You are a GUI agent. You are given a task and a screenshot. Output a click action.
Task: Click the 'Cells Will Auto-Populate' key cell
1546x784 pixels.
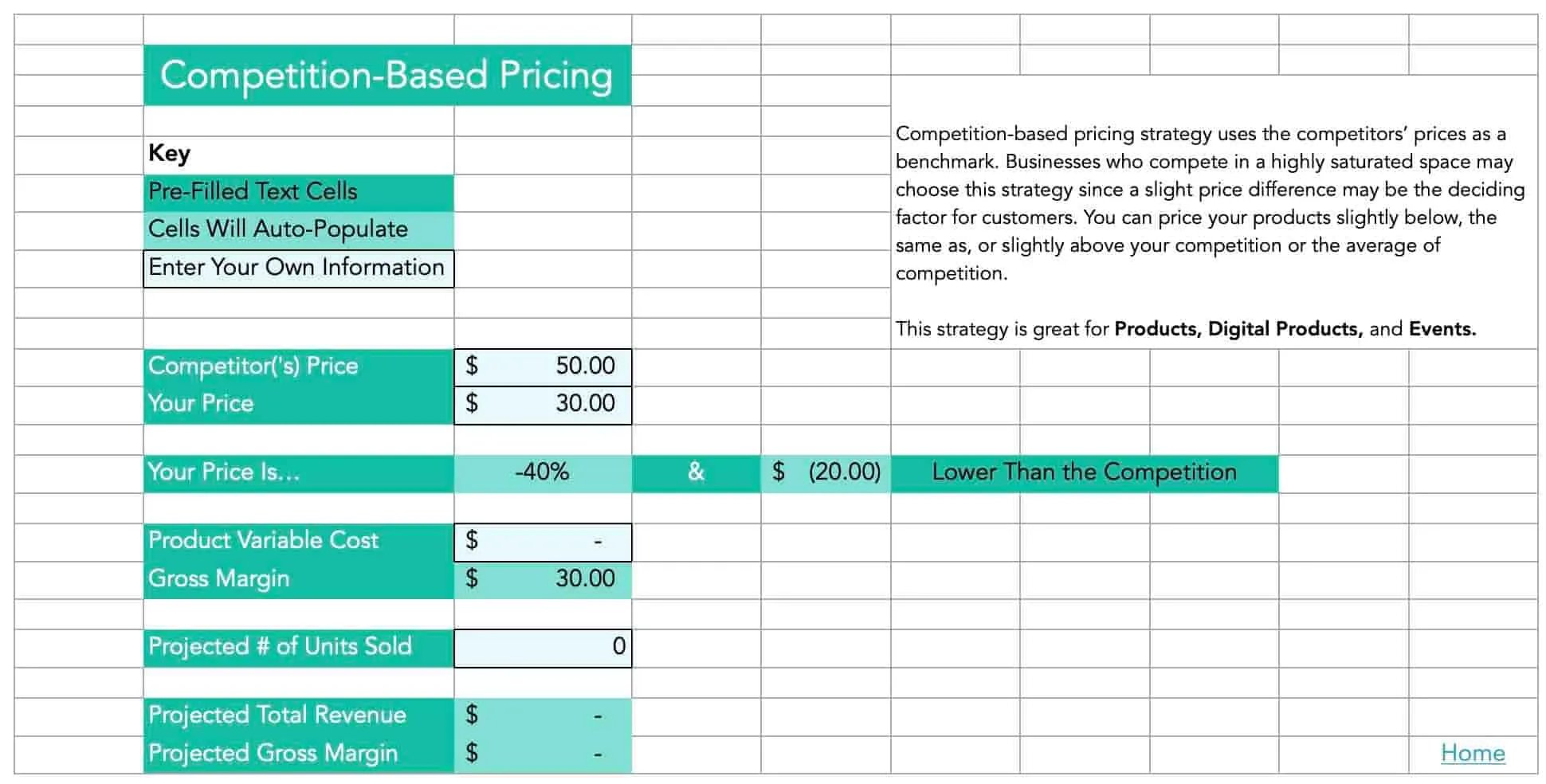click(x=298, y=229)
